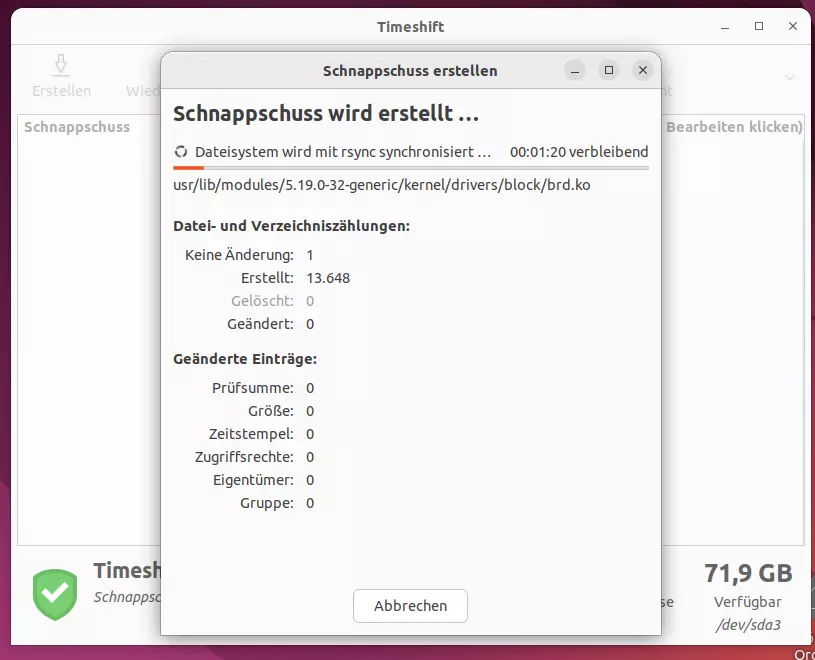The width and height of the screenshot is (815, 660).
Task: Click the /dev/sda3 device label
Action: (749, 623)
